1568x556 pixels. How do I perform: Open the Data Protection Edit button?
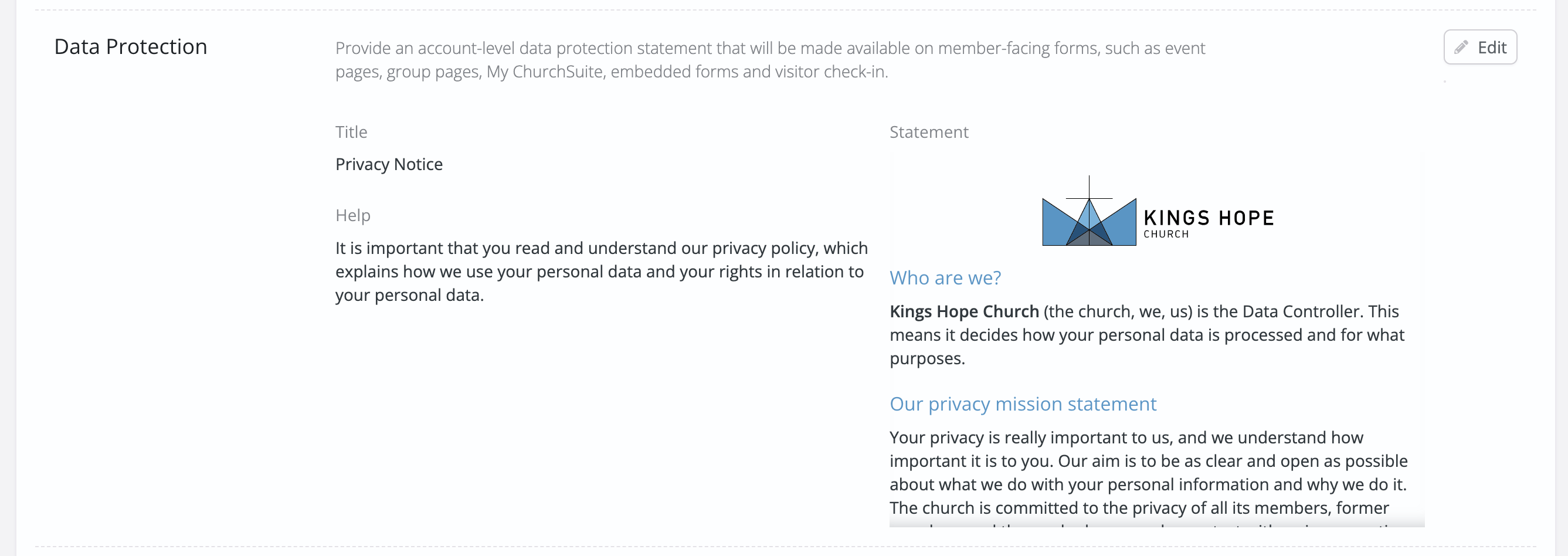click(x=1481, y=47)
